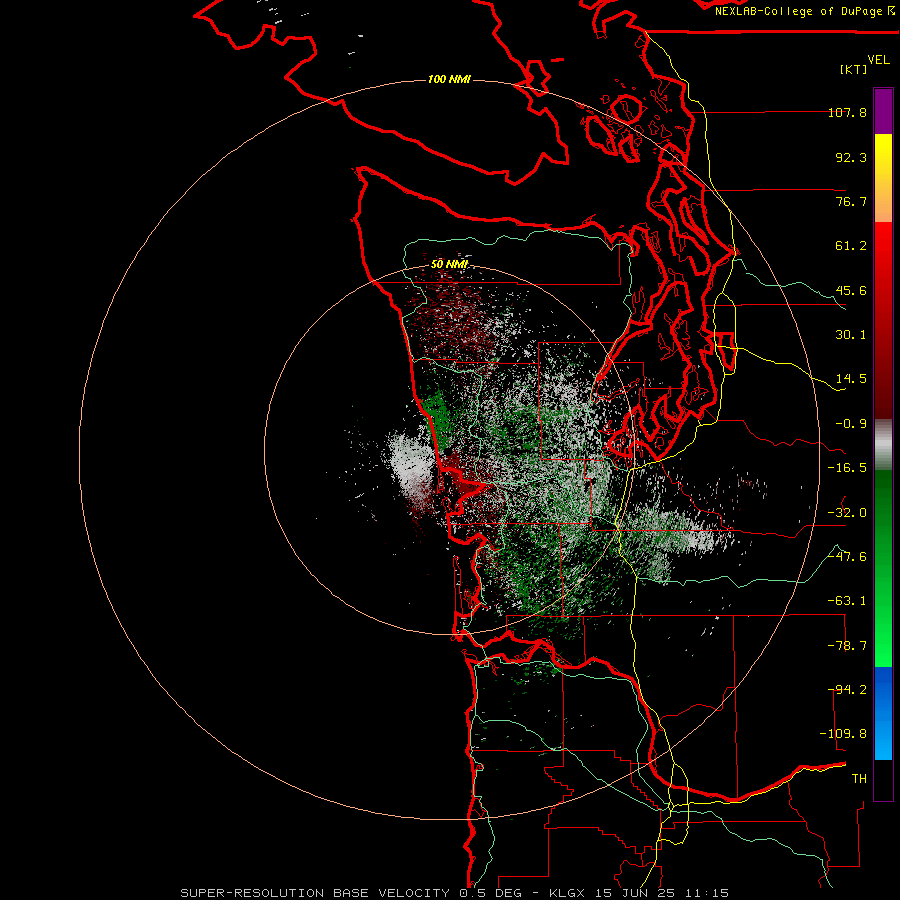Click the 76.7 velocity scale value
Screen dimensions: 900x900
click(851, 201)
